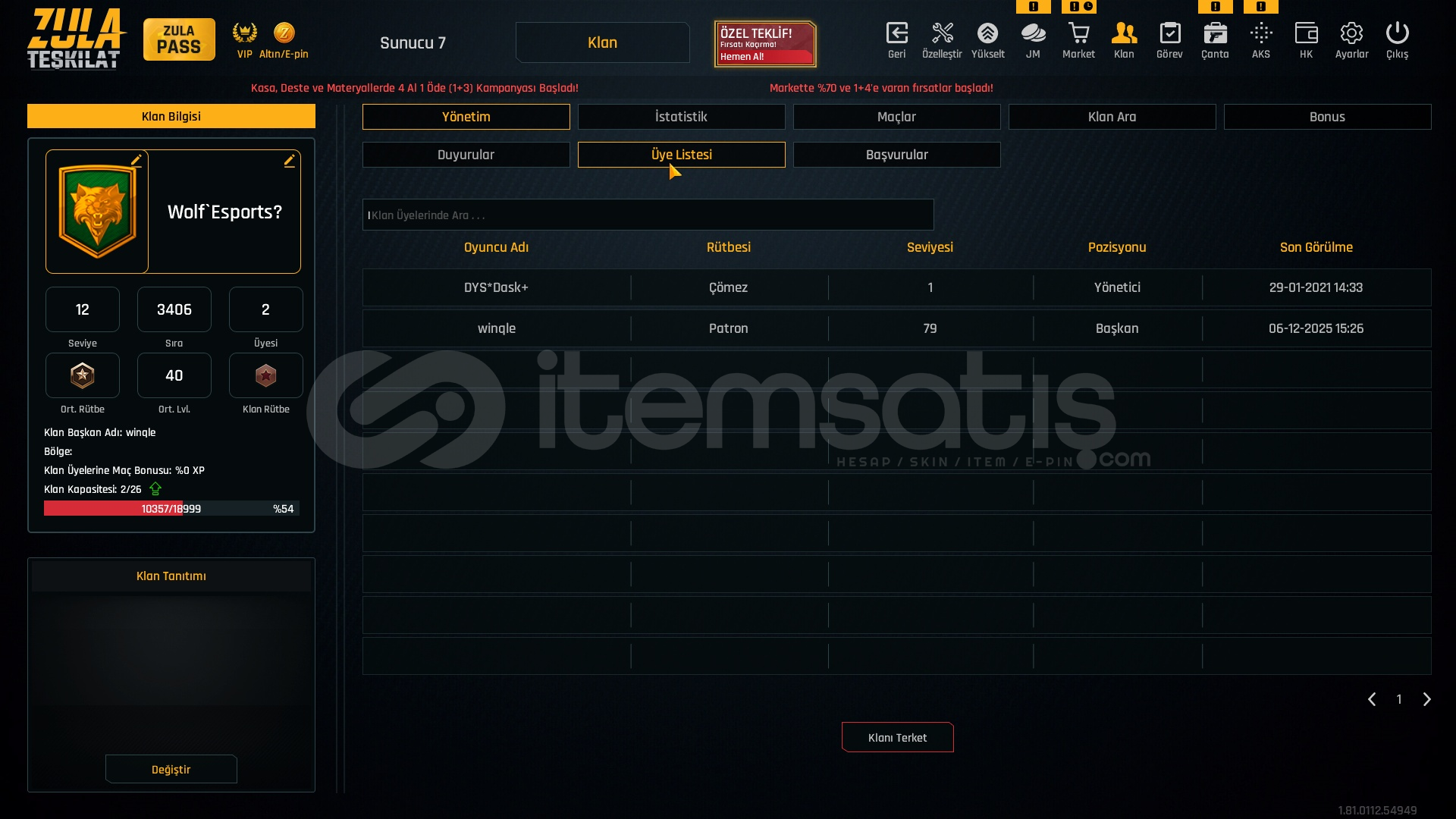The width and height of the screenshot is (1456, 819).
Task: Focus the clan member search field
Action: pyautogui.click(x=648, y=215)
